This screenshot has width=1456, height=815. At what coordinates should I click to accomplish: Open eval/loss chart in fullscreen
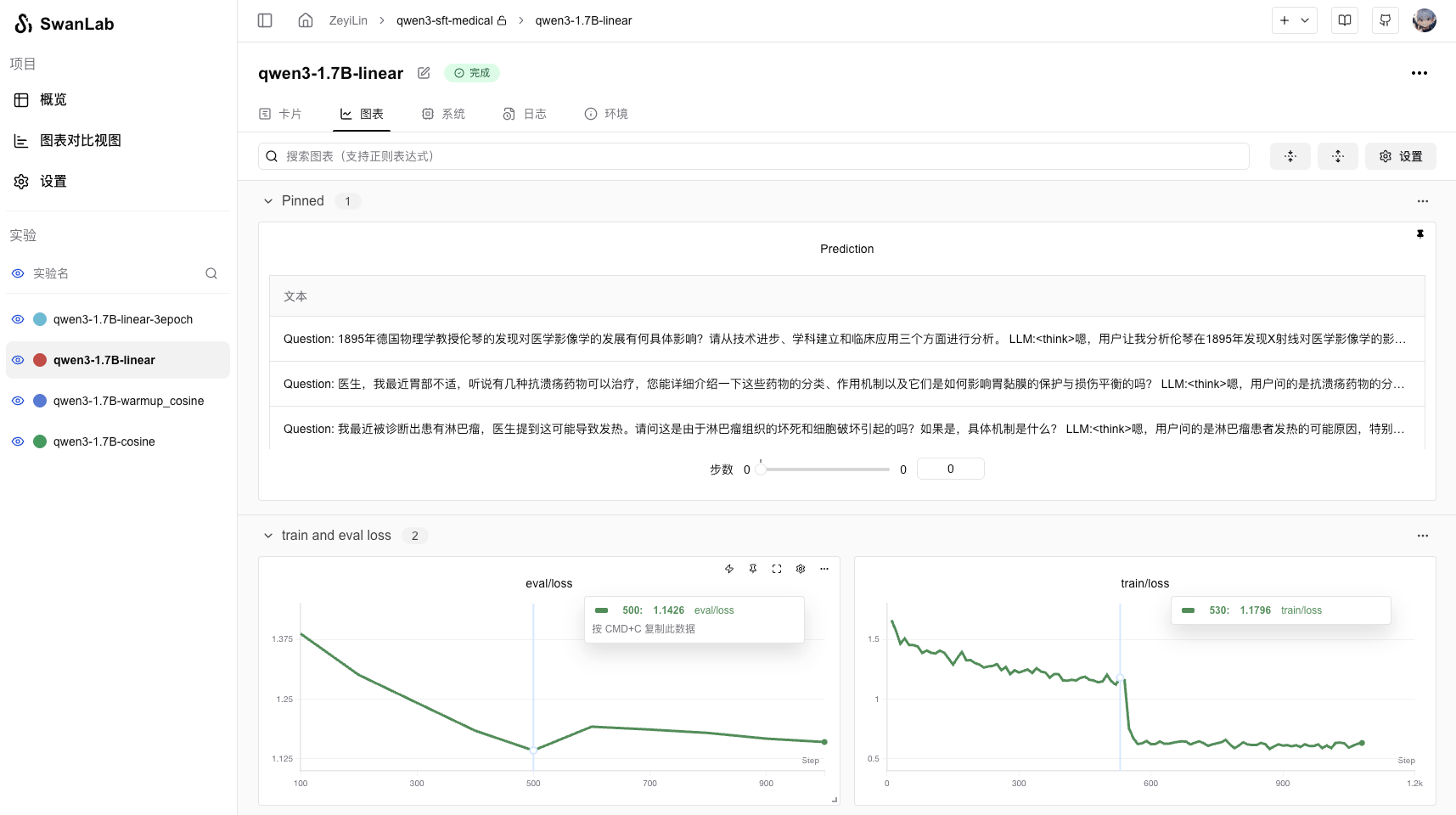[x=777, y=569]
